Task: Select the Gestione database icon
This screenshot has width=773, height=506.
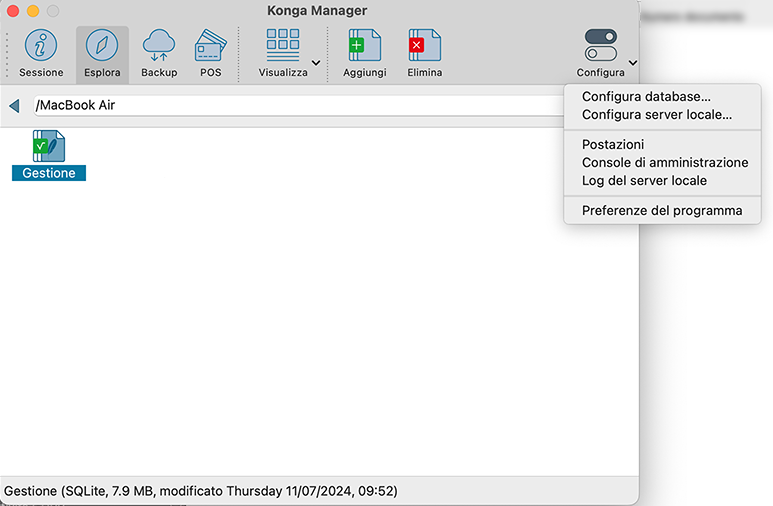Action: pos(49,146)
